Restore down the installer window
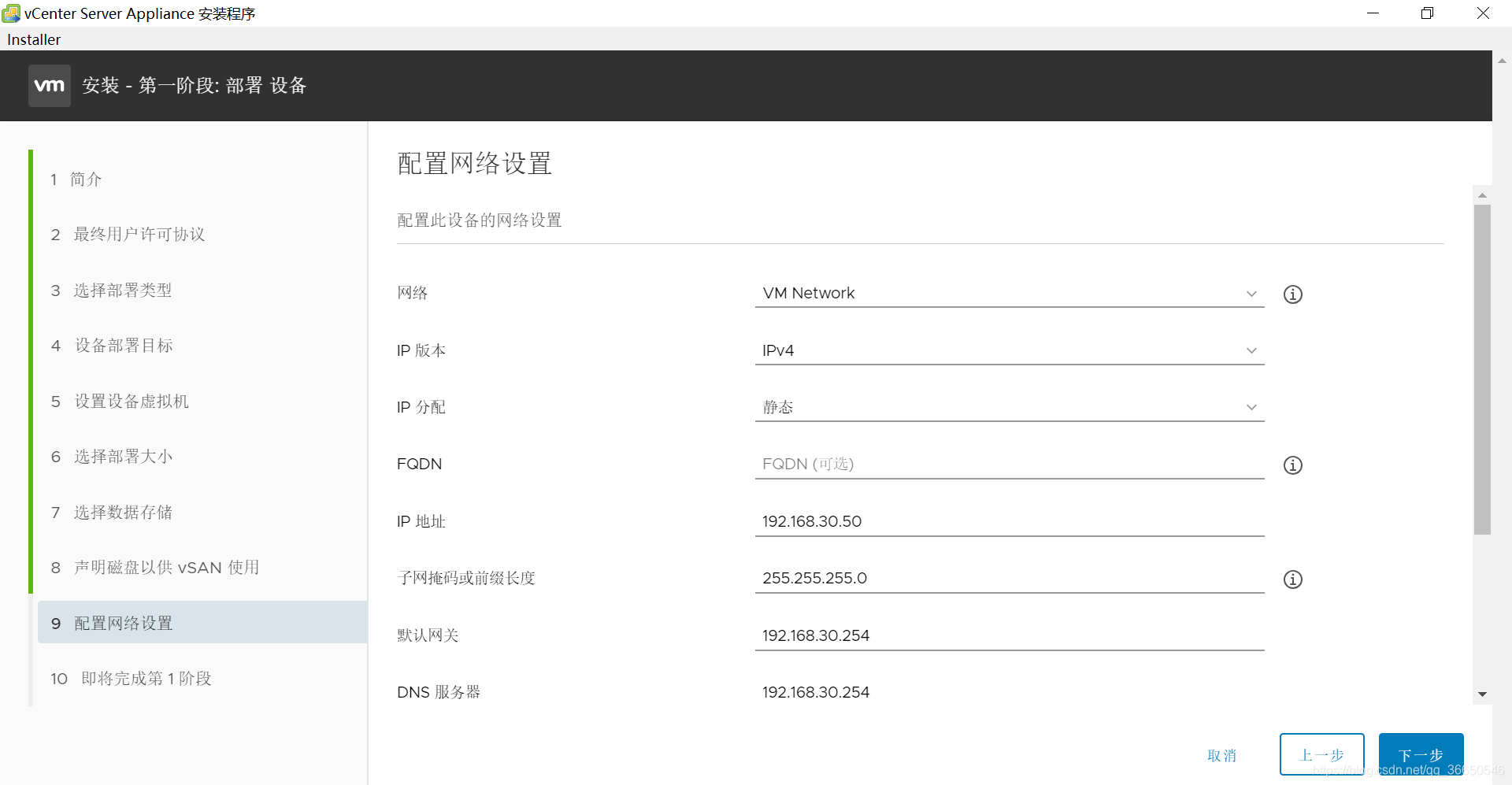The image size is (1512, 785). pyautogui.click(x=1427, y=13)
